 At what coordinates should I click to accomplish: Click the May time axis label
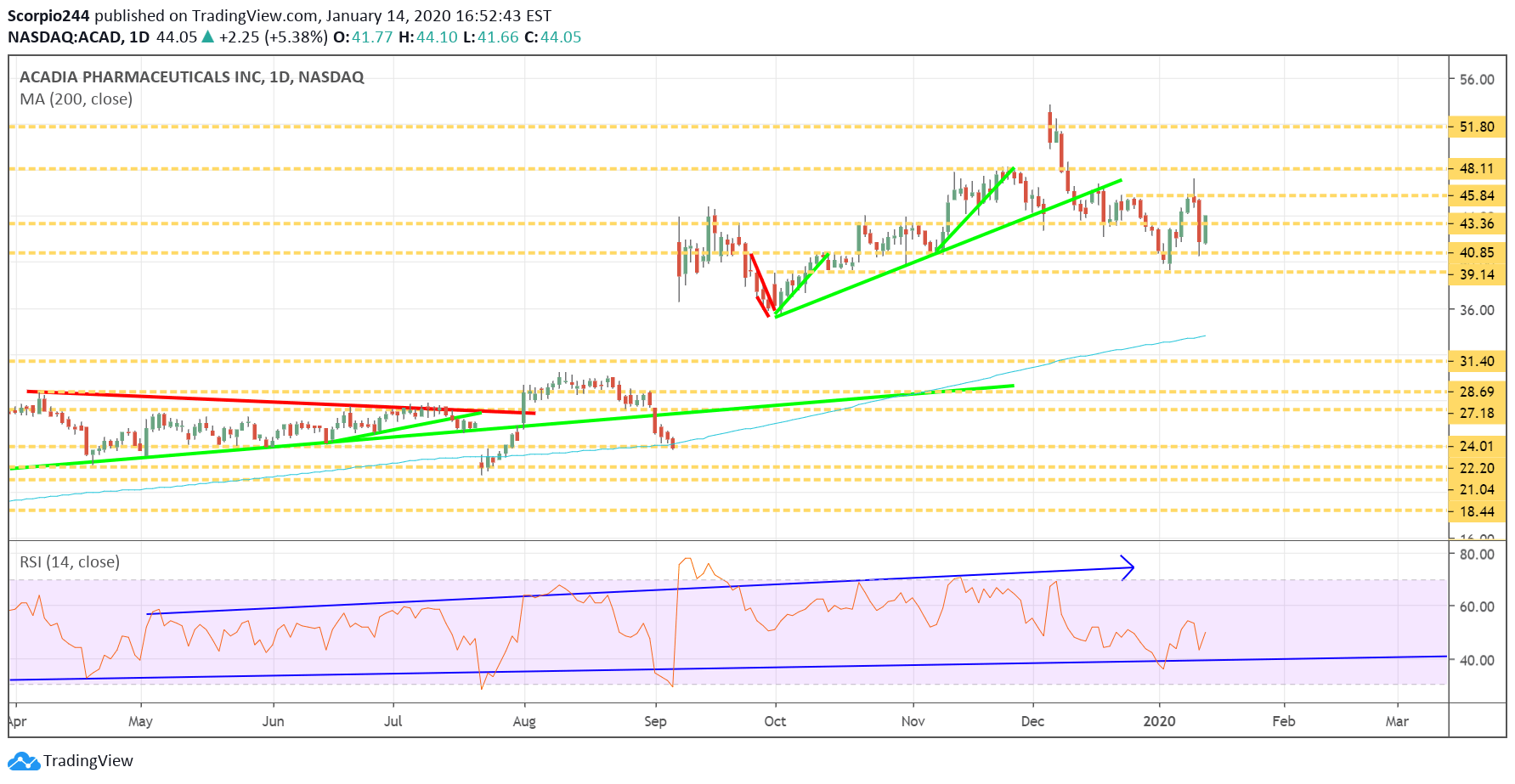(140, 721)
